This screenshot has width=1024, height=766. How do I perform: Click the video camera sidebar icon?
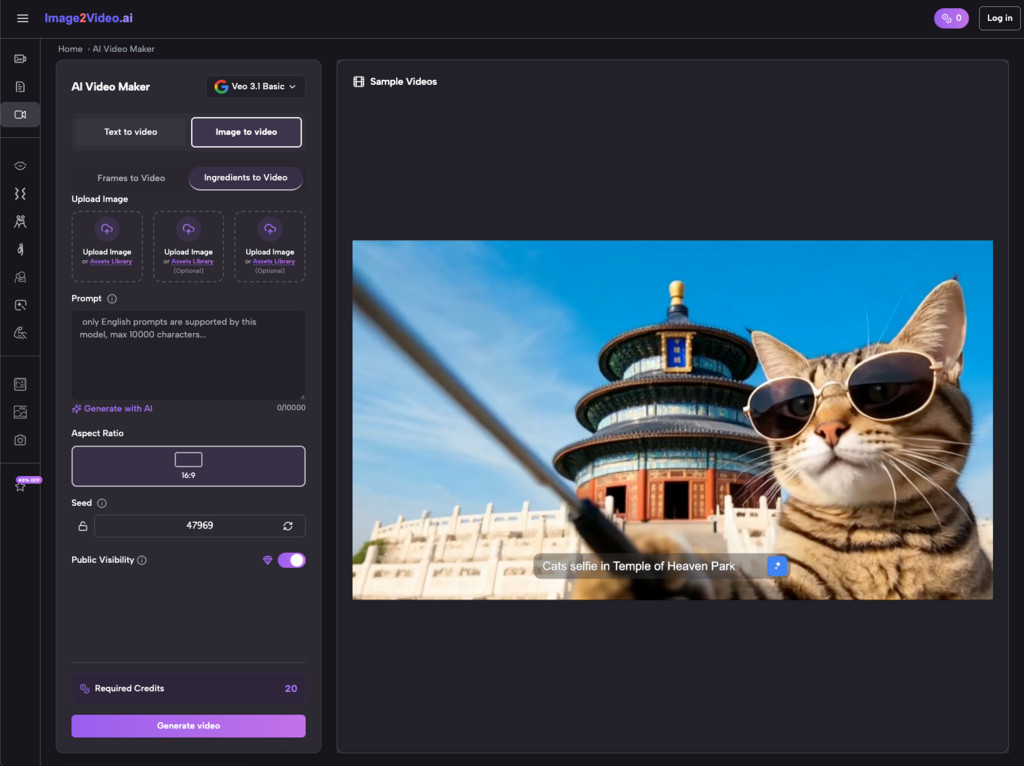tap(20, 115)
